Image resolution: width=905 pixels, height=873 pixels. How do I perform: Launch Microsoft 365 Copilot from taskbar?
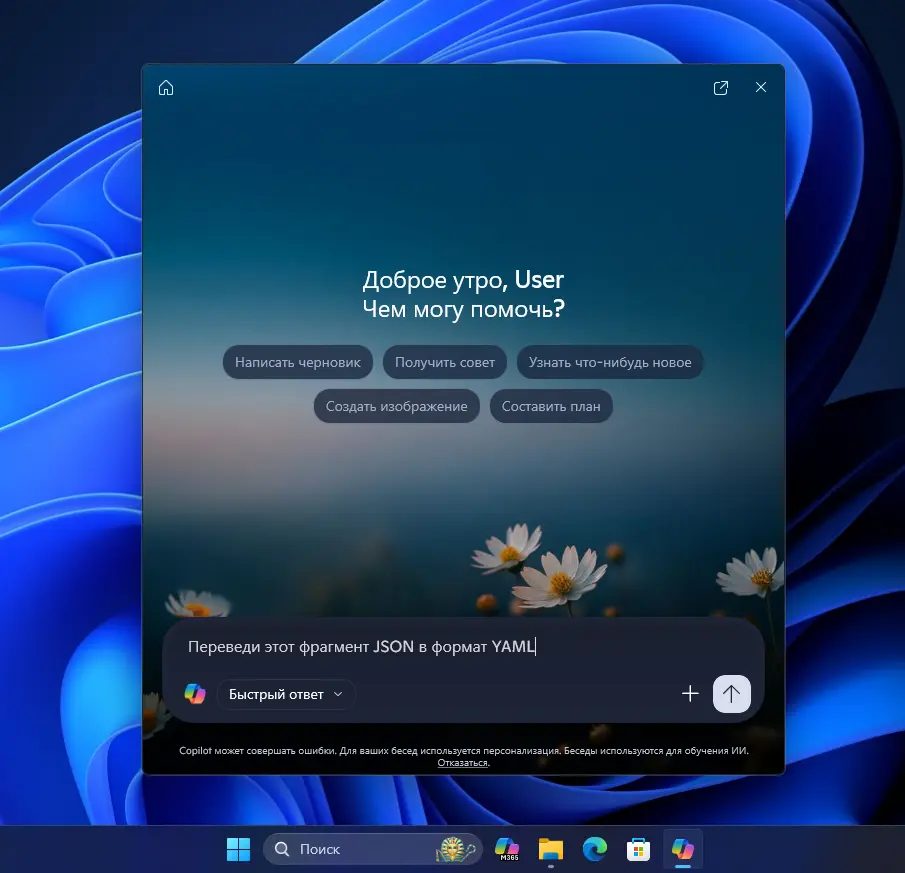507,850
